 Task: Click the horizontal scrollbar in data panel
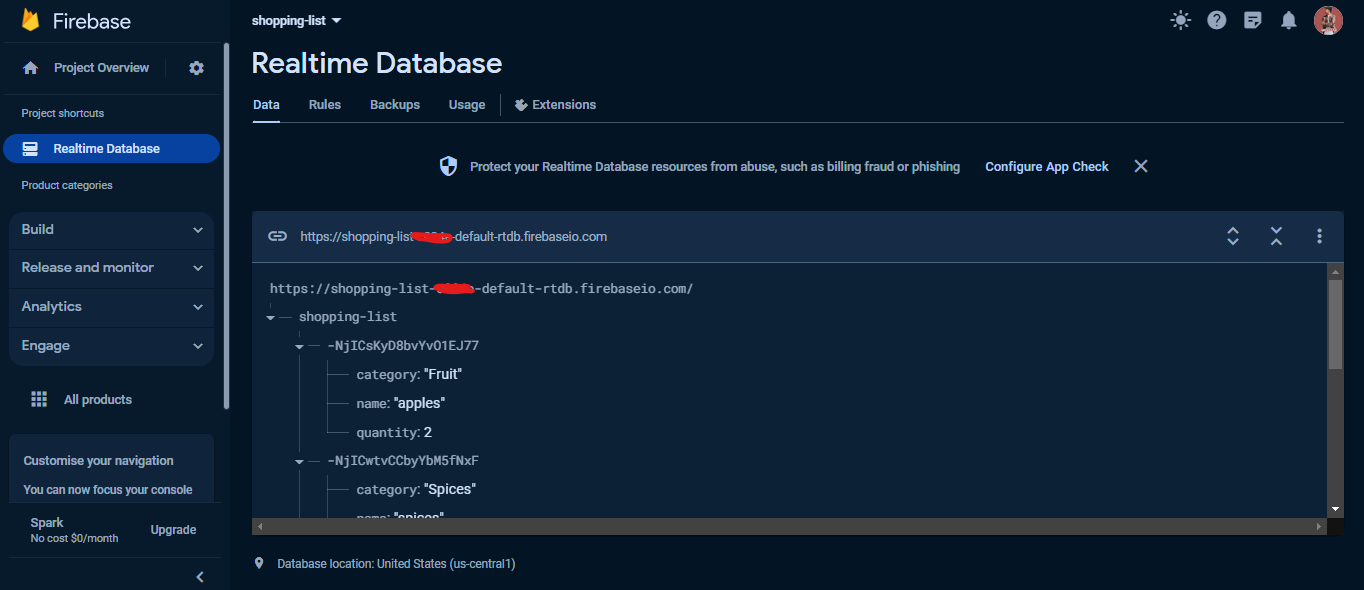tap(790, 526)
